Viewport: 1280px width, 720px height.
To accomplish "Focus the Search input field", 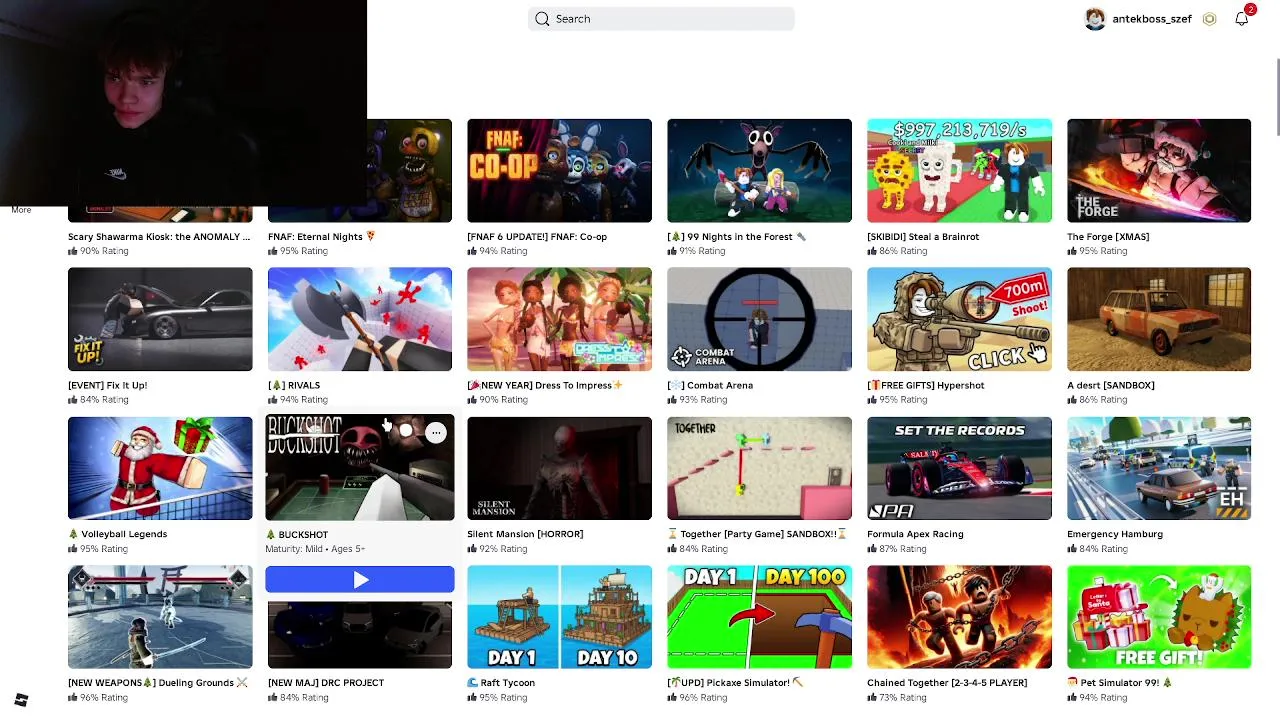I will tap(661, 19).
